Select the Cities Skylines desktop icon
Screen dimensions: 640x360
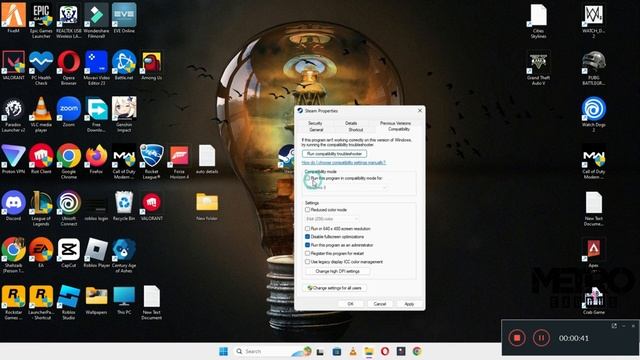[538, 20]
